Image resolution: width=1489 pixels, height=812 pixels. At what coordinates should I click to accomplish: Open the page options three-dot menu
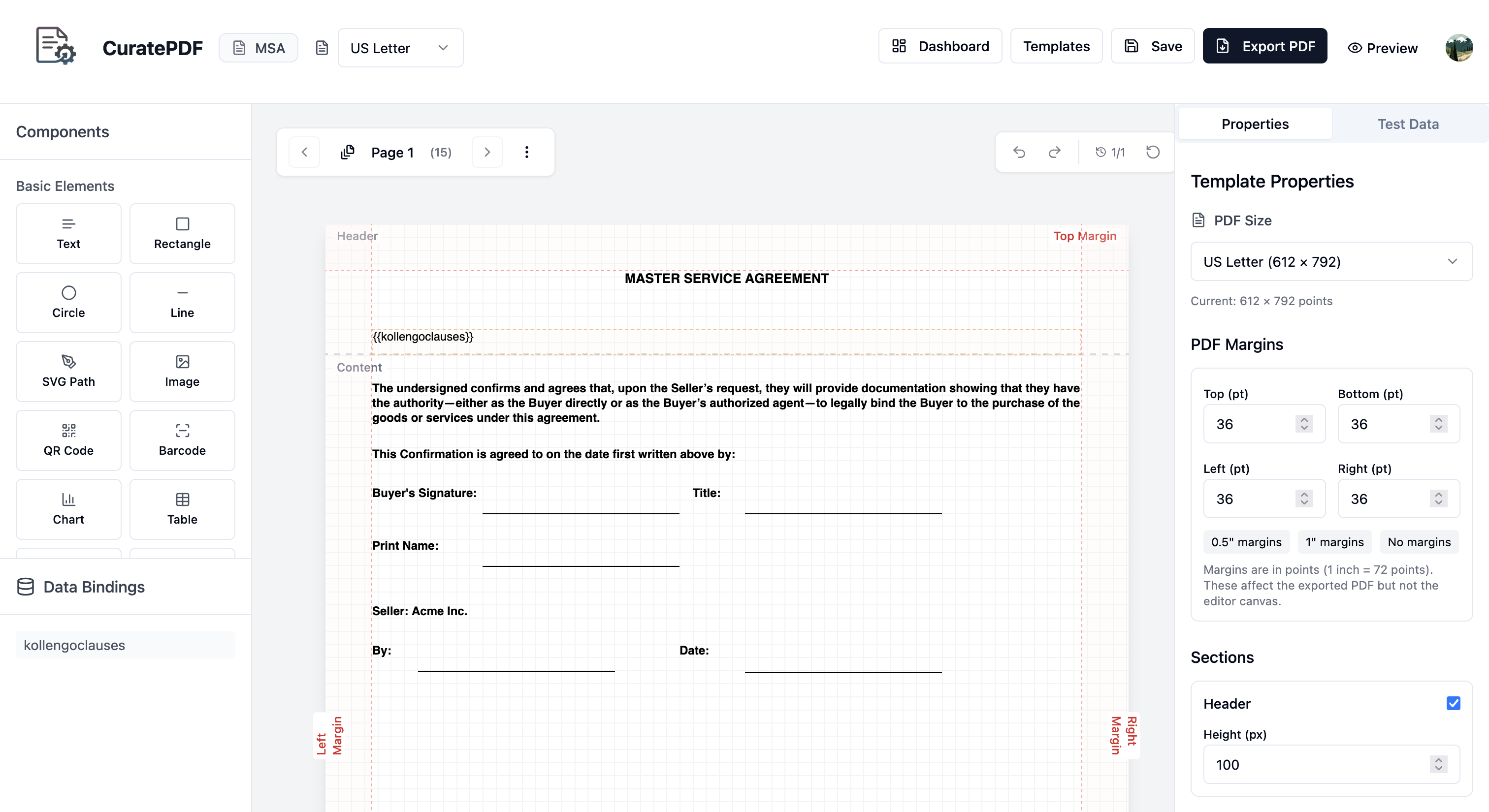(526, 152)
